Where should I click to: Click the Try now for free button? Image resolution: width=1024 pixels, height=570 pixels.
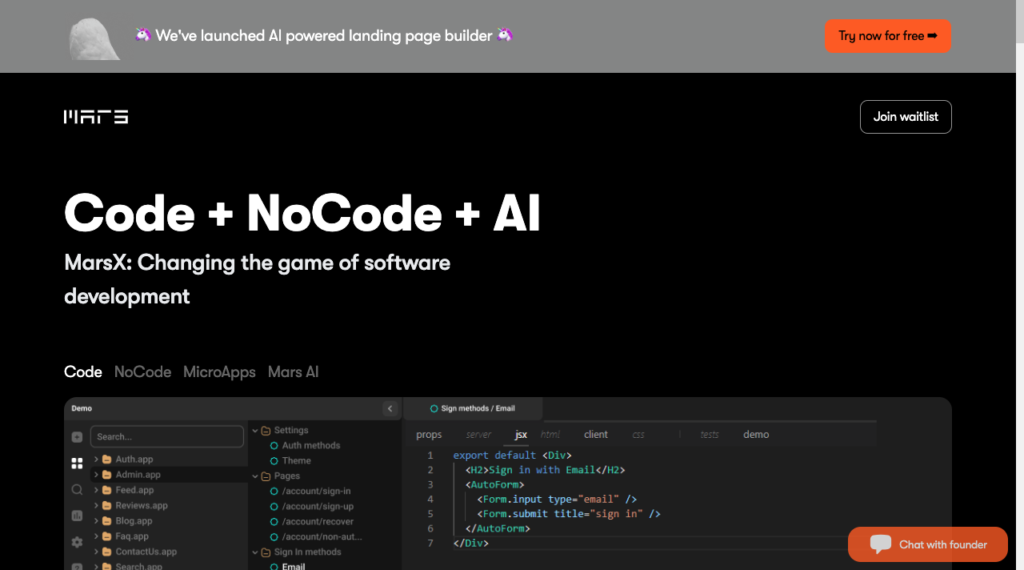click(x=888, y=36)
